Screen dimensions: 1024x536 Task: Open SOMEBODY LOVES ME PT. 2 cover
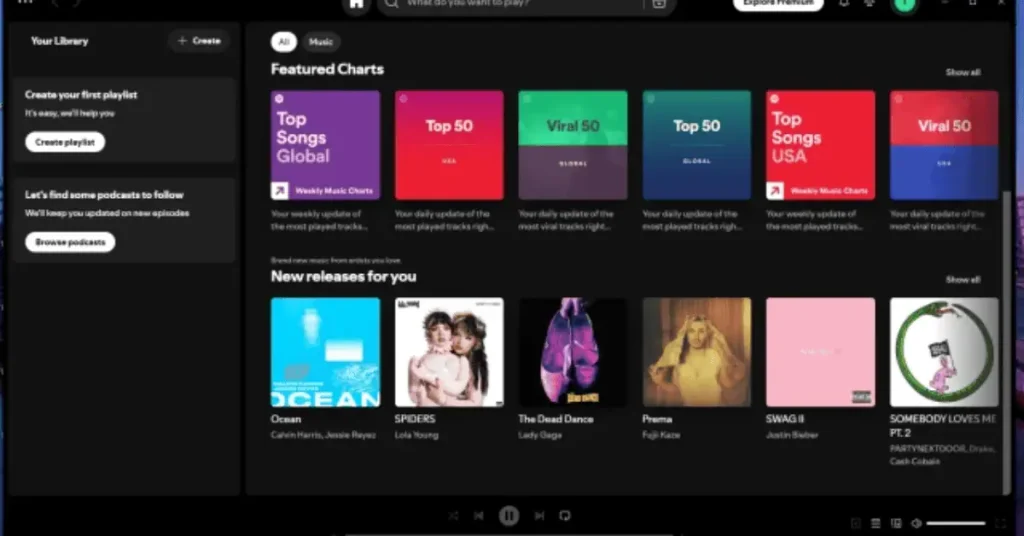944,353
